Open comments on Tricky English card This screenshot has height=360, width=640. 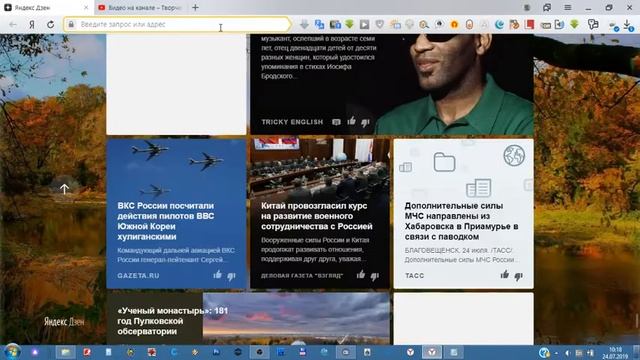tap(336, 122)
